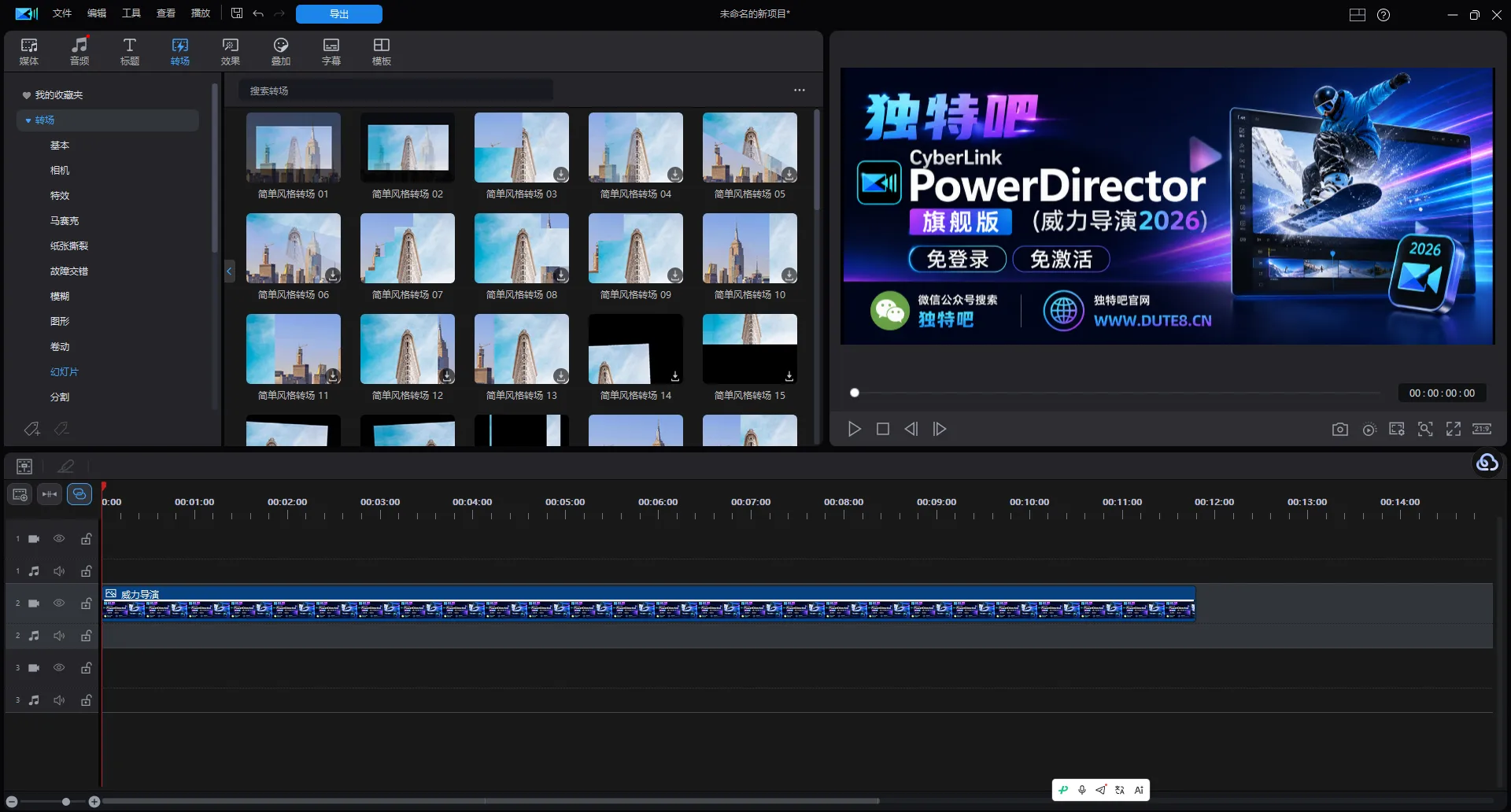Open the 叠加 overlay room
The image size is (1511, 812).
281,51
